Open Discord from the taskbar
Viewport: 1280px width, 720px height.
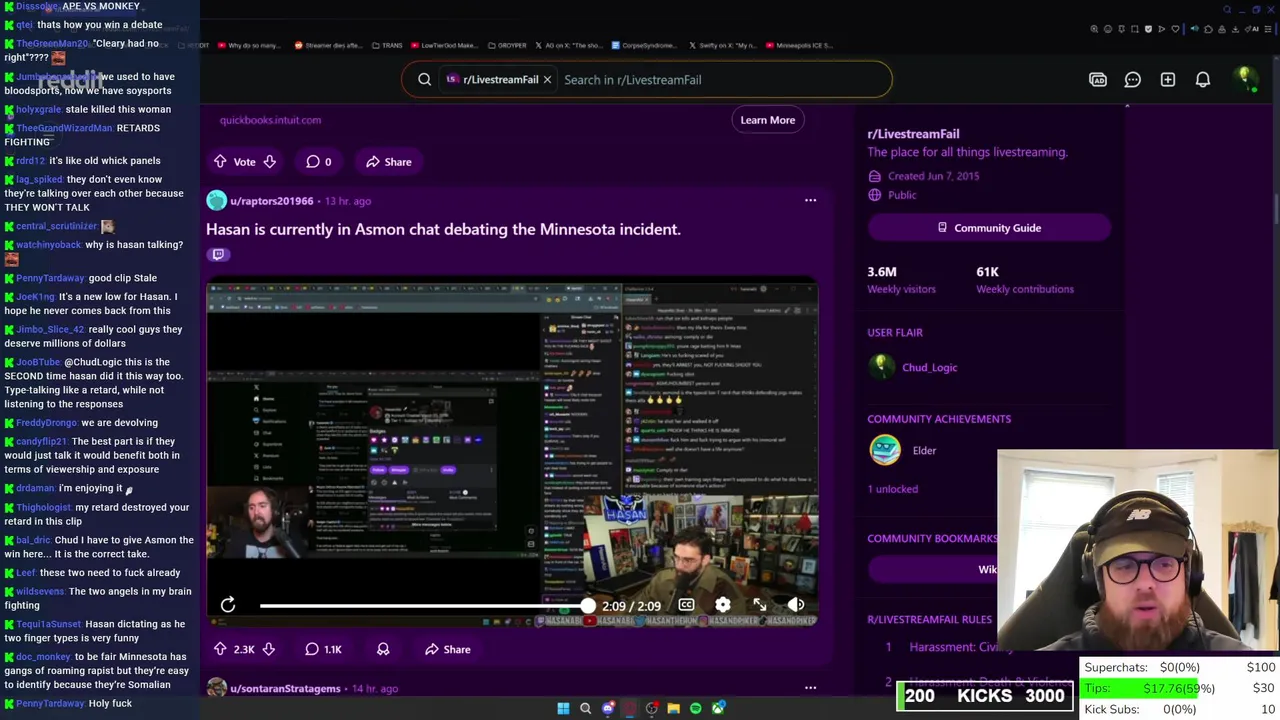coord(607,708)
